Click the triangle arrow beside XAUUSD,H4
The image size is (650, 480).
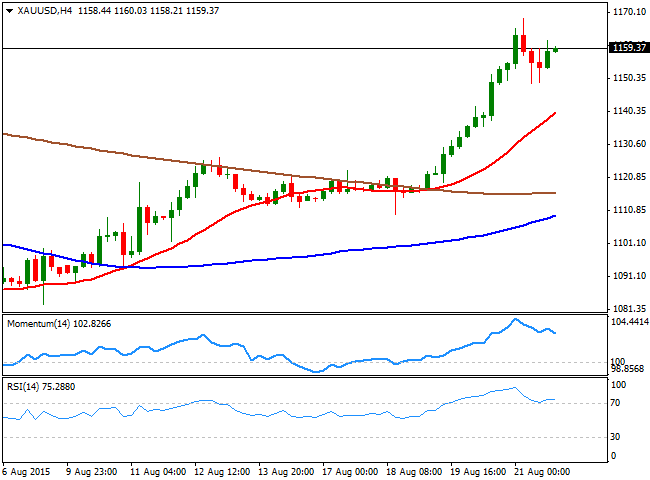coord(9,11)
